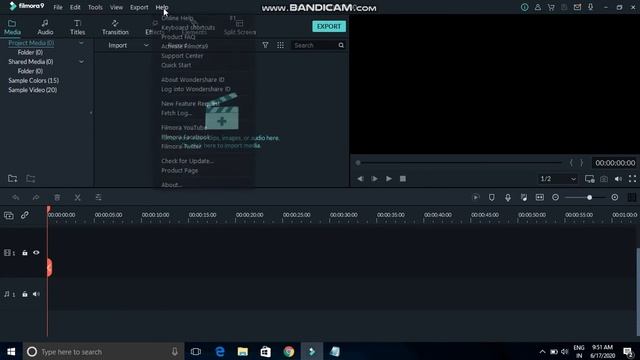Click the Delete trash icon in timeline toolbar
This screenshot has width=640, height=360.
point(57,198)
